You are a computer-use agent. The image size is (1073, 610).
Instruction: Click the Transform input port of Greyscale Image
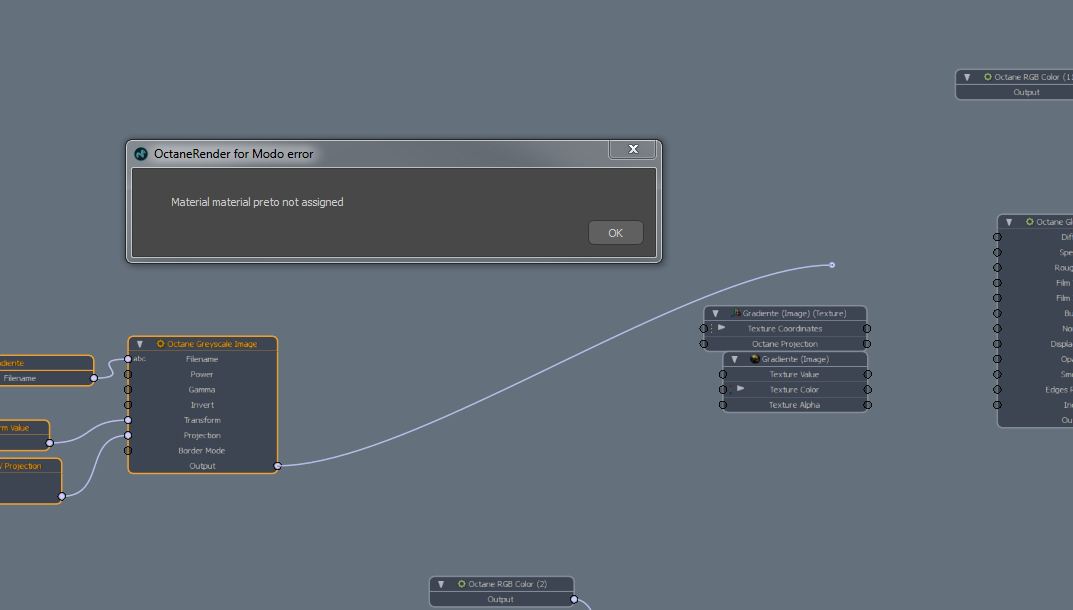pos(128,420)
